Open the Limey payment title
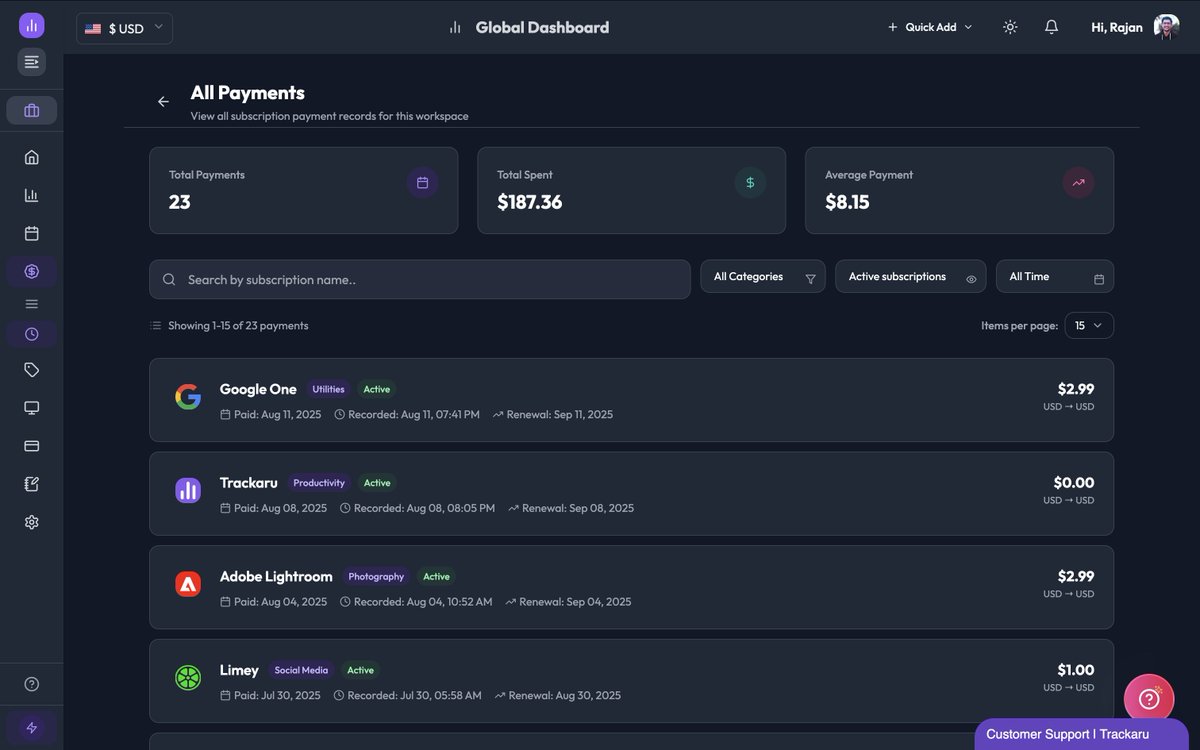Screen dimensions: 1200x750 point(239,670)
